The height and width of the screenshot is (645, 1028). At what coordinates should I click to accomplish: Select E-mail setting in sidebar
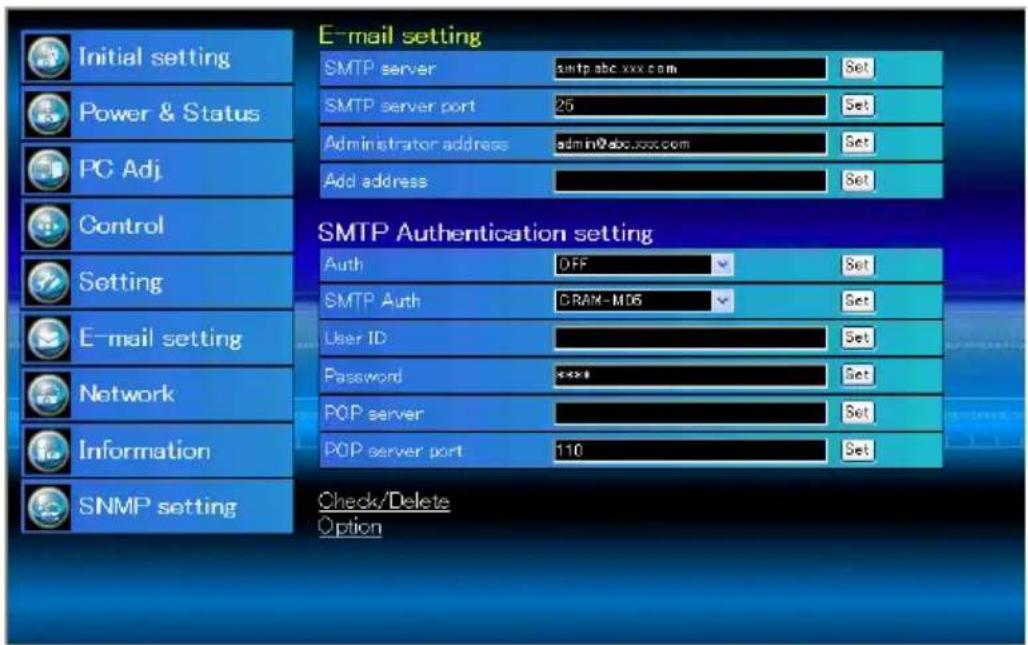tap(157, 338)
